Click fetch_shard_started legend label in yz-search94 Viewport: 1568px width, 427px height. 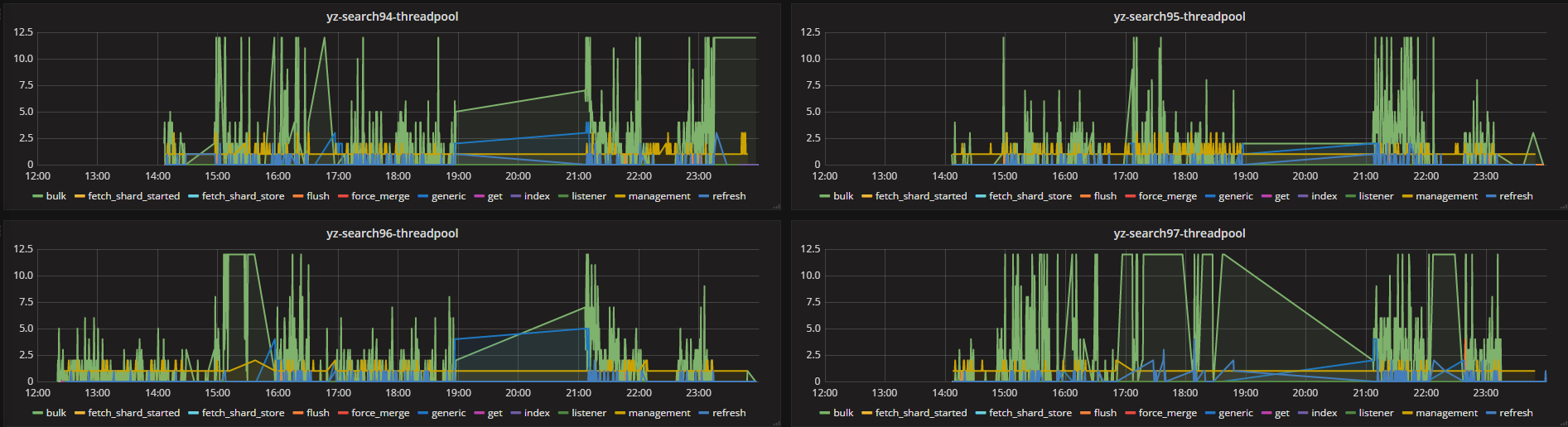point(133,196)
